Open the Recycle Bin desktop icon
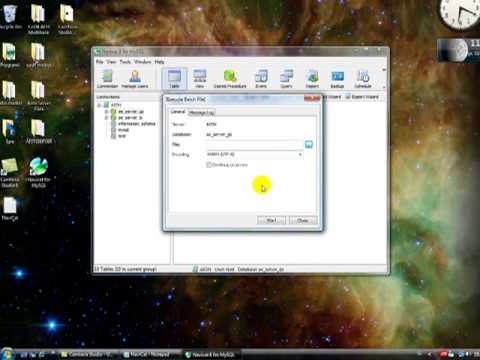 pyautogui.click(x=11, y=17)
